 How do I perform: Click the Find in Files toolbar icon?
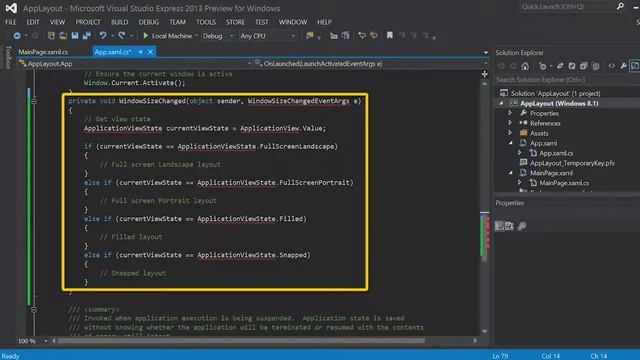(x=310, y=36)
